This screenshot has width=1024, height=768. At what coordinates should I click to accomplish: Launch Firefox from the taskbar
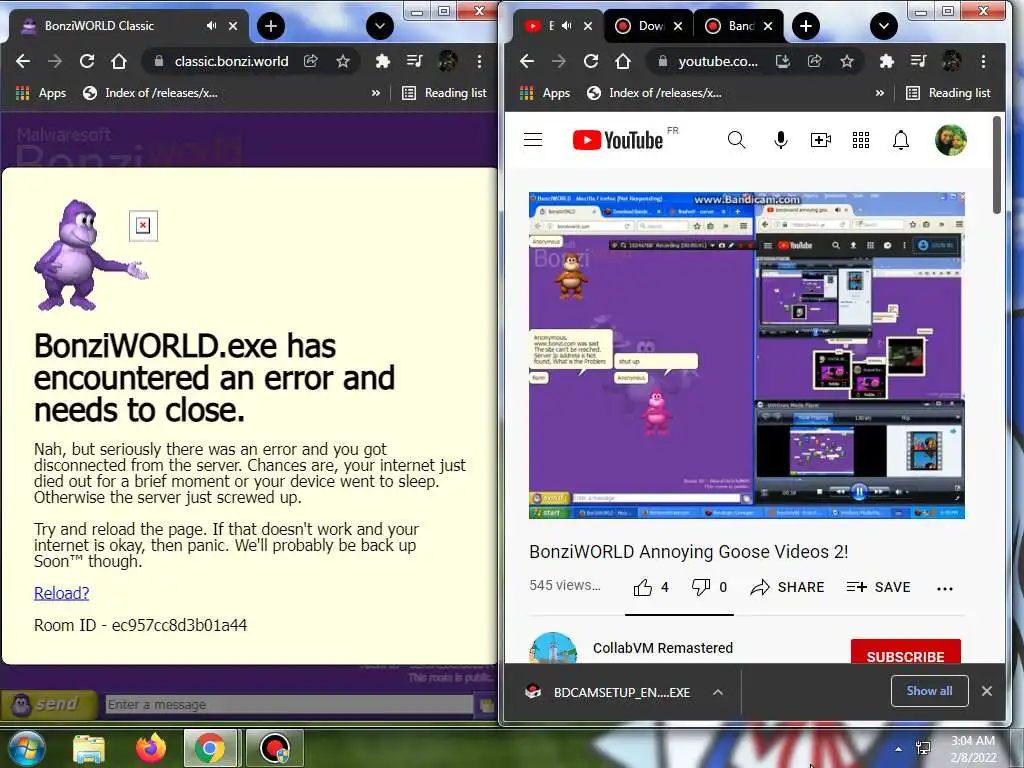click(x=150, y=749)
